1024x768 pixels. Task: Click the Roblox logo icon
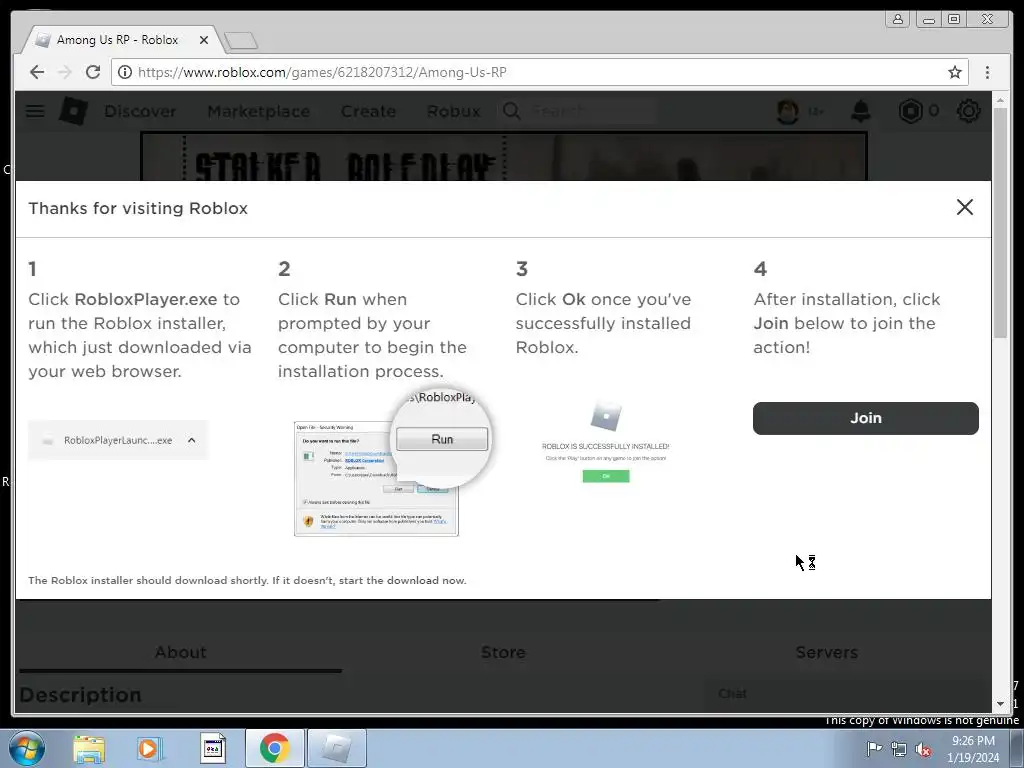(x=73, y=110)
